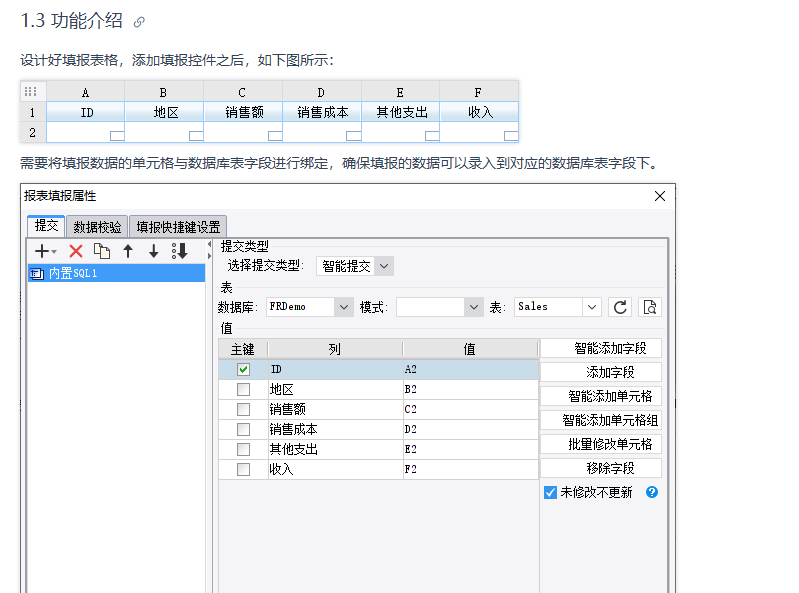
Task: Check primary key checkbox for 销售额
Action: [x=244, y=410]
